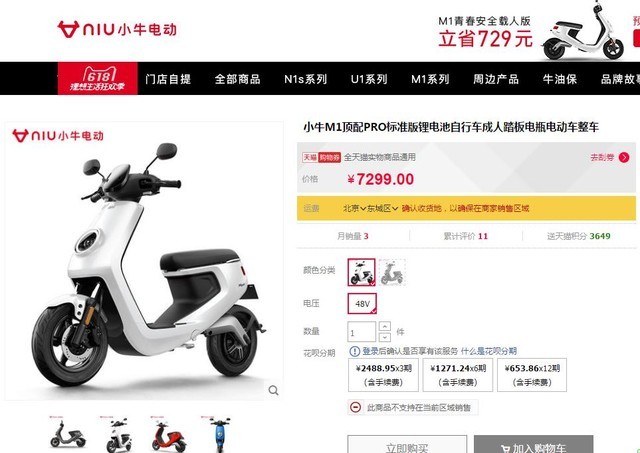Click the red arrow icon beside 去刮券
640x453 pixels.
(x=624, y=158)
